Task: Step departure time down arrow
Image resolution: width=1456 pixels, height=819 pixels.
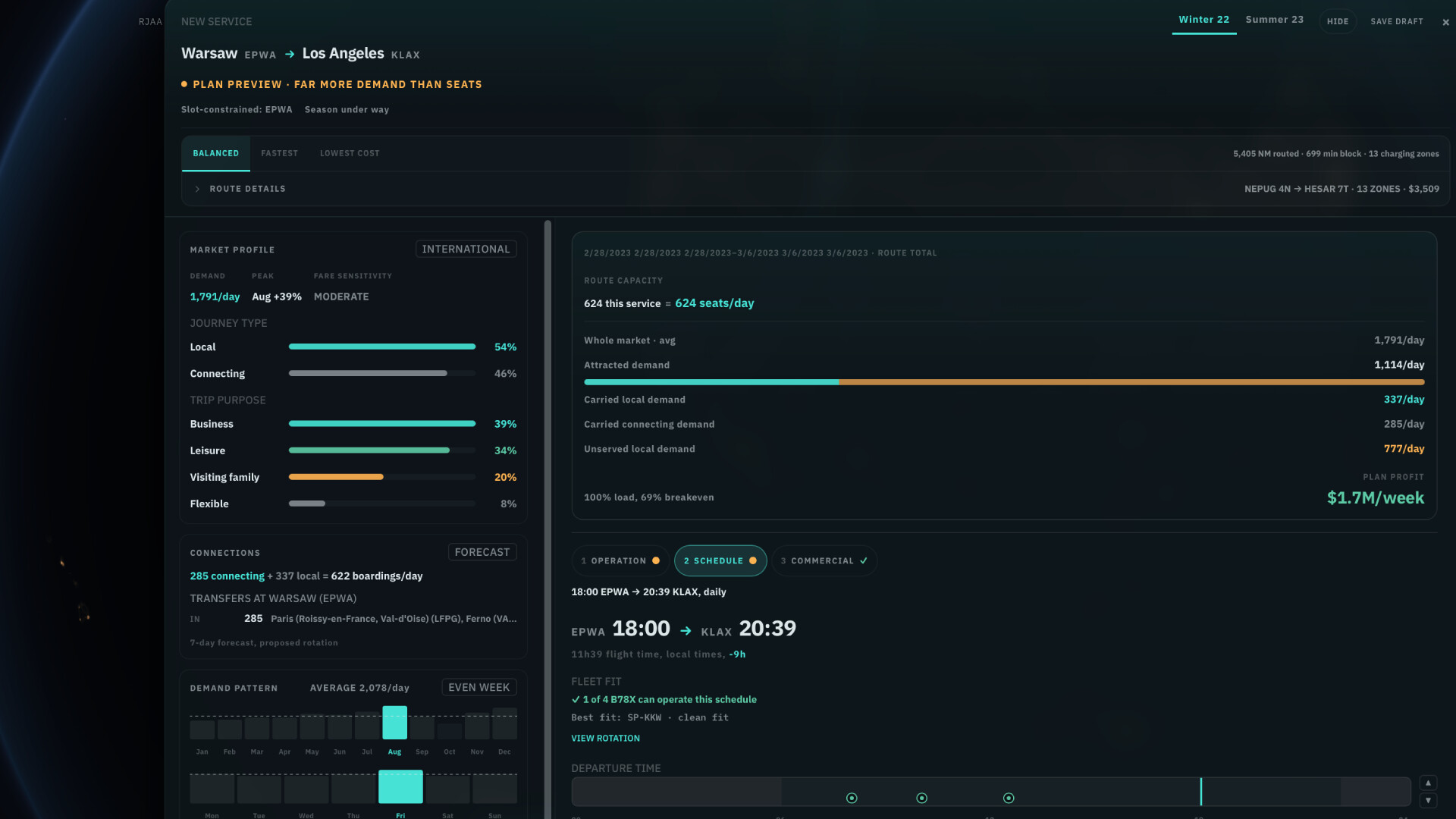Action: pos(1428,801)
